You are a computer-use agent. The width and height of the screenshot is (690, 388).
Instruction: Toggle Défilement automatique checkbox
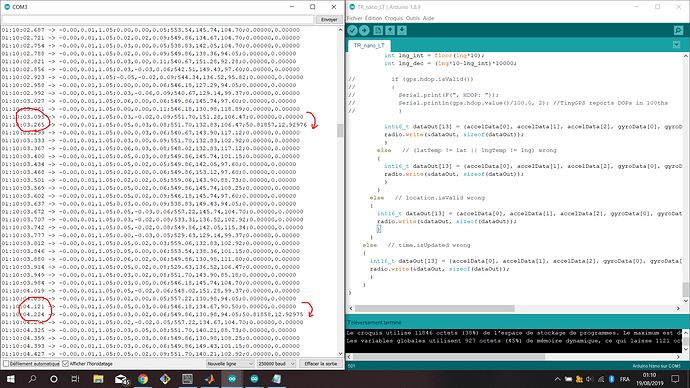click(6, 364)
